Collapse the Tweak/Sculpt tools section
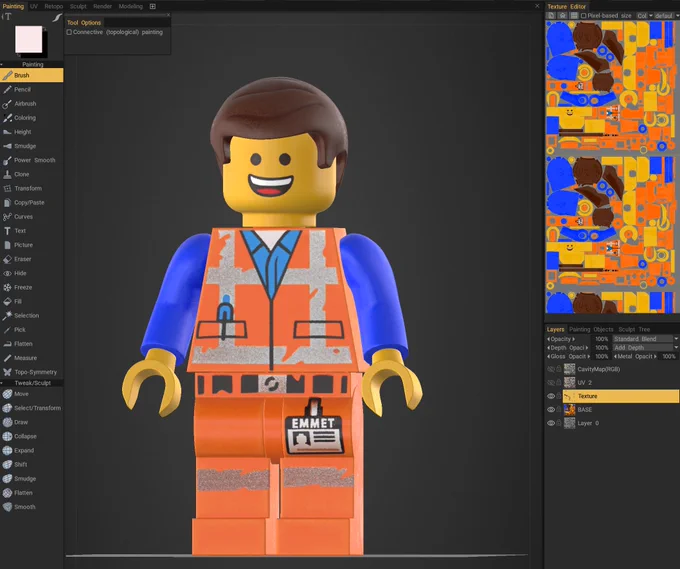 (x=2, y=383)
